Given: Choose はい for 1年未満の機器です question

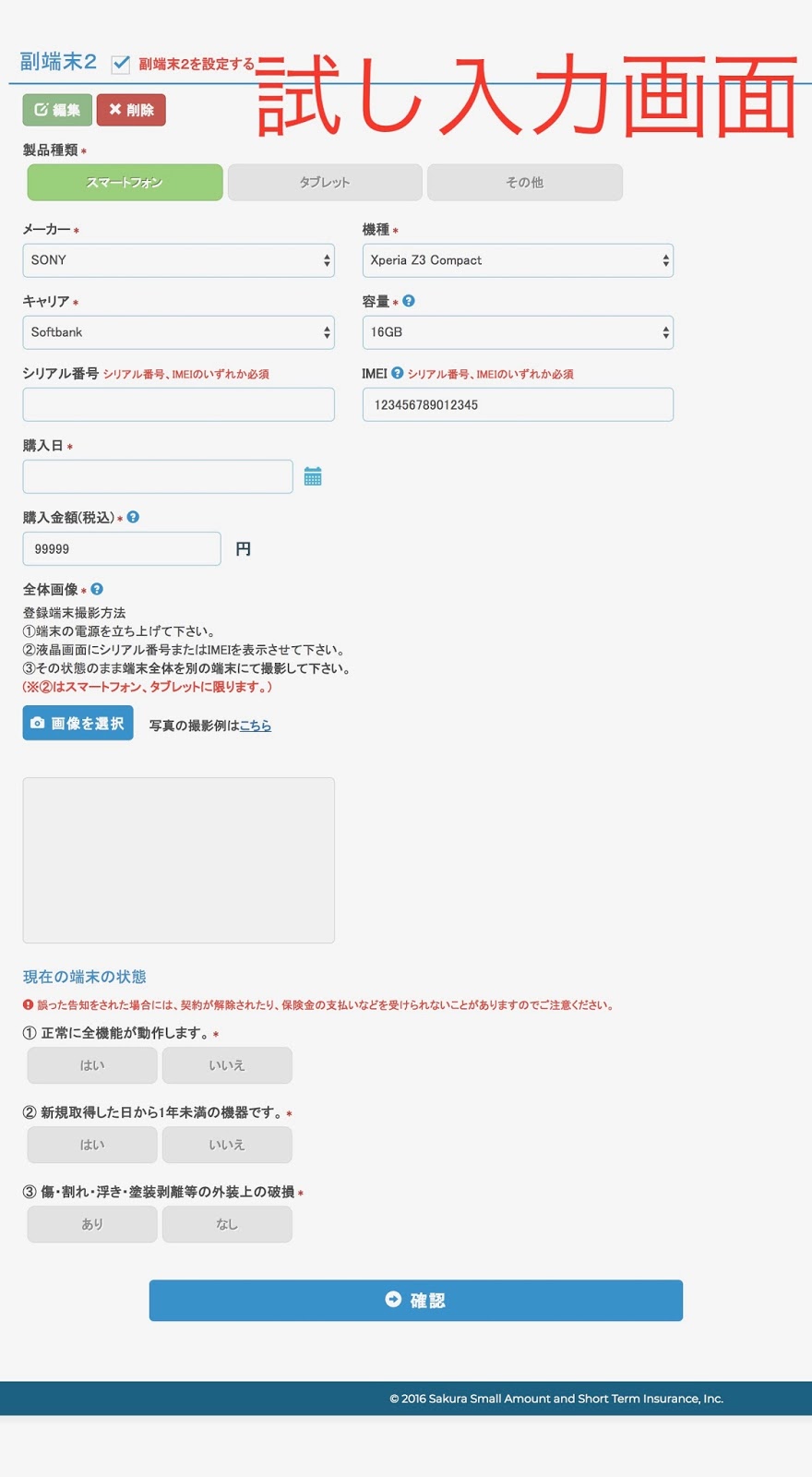Looking at the screenshot, I should (x=92, y=1145).
